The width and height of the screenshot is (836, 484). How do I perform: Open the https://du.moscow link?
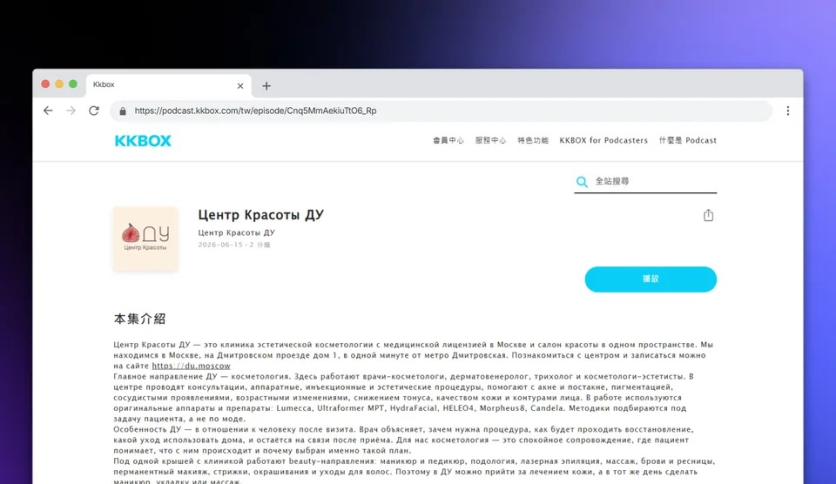[191, 366]
